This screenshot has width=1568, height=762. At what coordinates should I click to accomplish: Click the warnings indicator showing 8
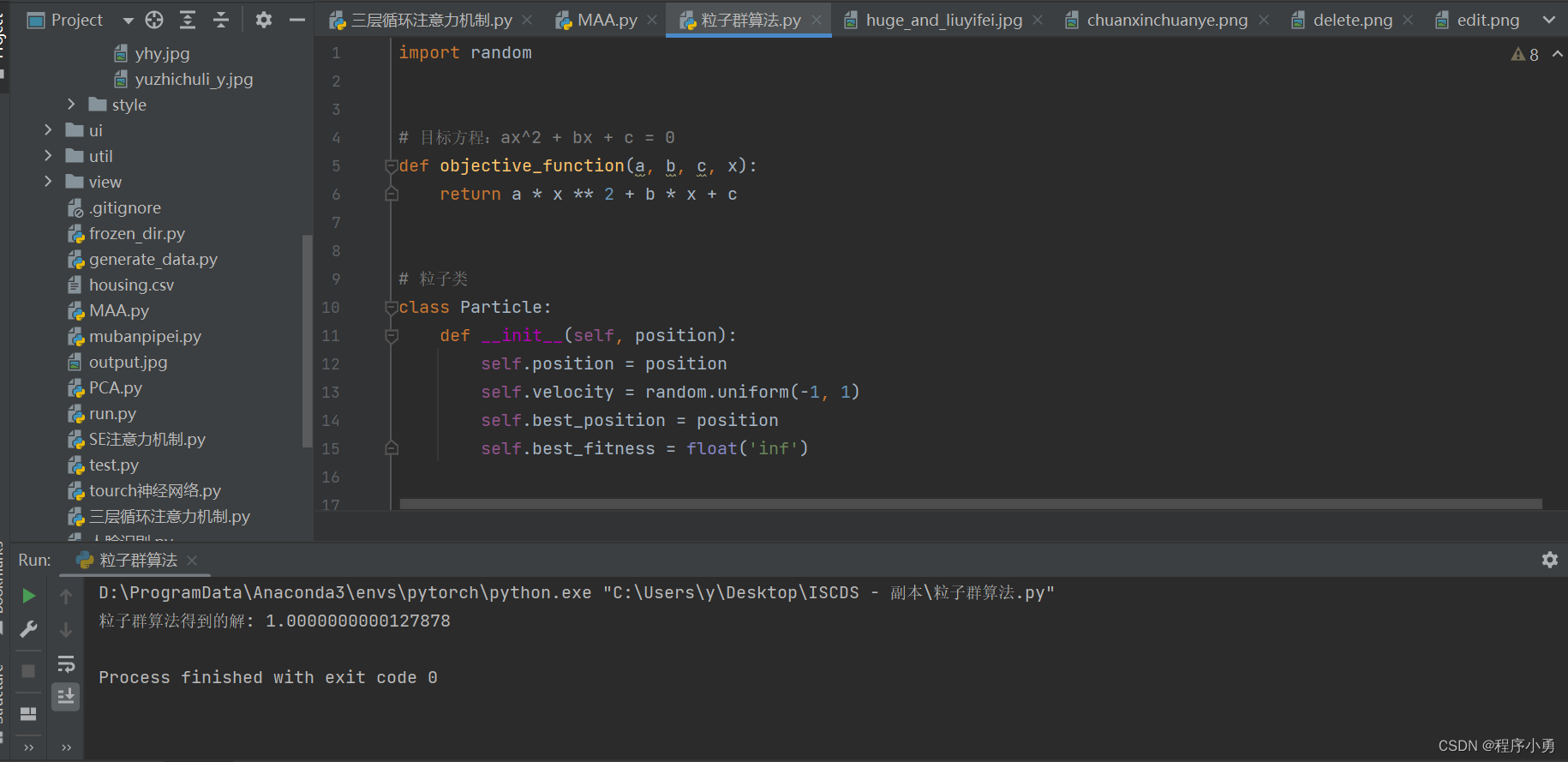click(1525, 55)
